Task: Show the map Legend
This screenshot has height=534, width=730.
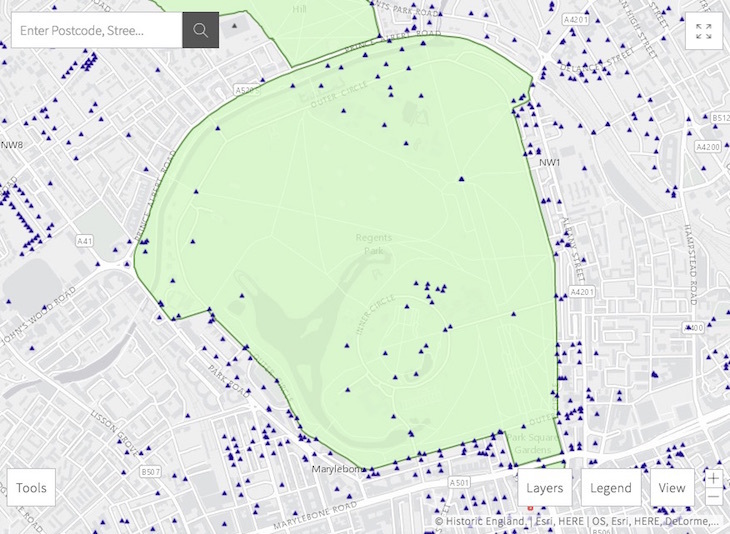Action: pyautogui.click(x=610, y=488)
